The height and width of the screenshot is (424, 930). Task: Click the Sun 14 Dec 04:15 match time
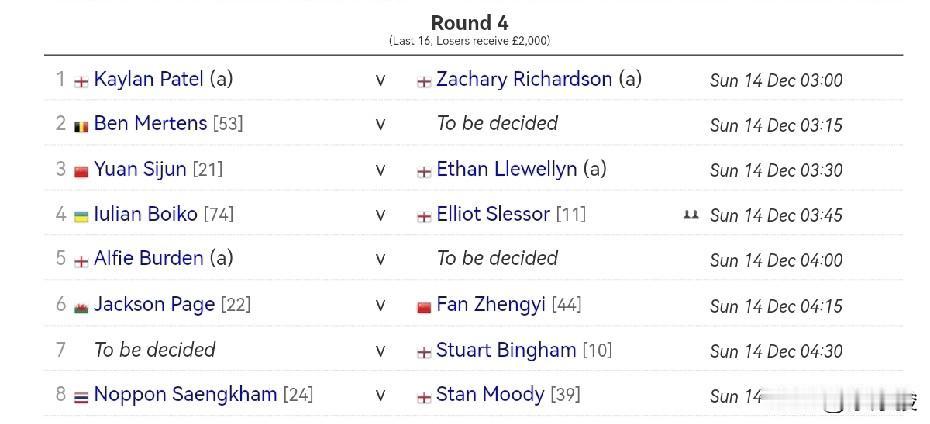pyautogui.click(x=776, y=305)
